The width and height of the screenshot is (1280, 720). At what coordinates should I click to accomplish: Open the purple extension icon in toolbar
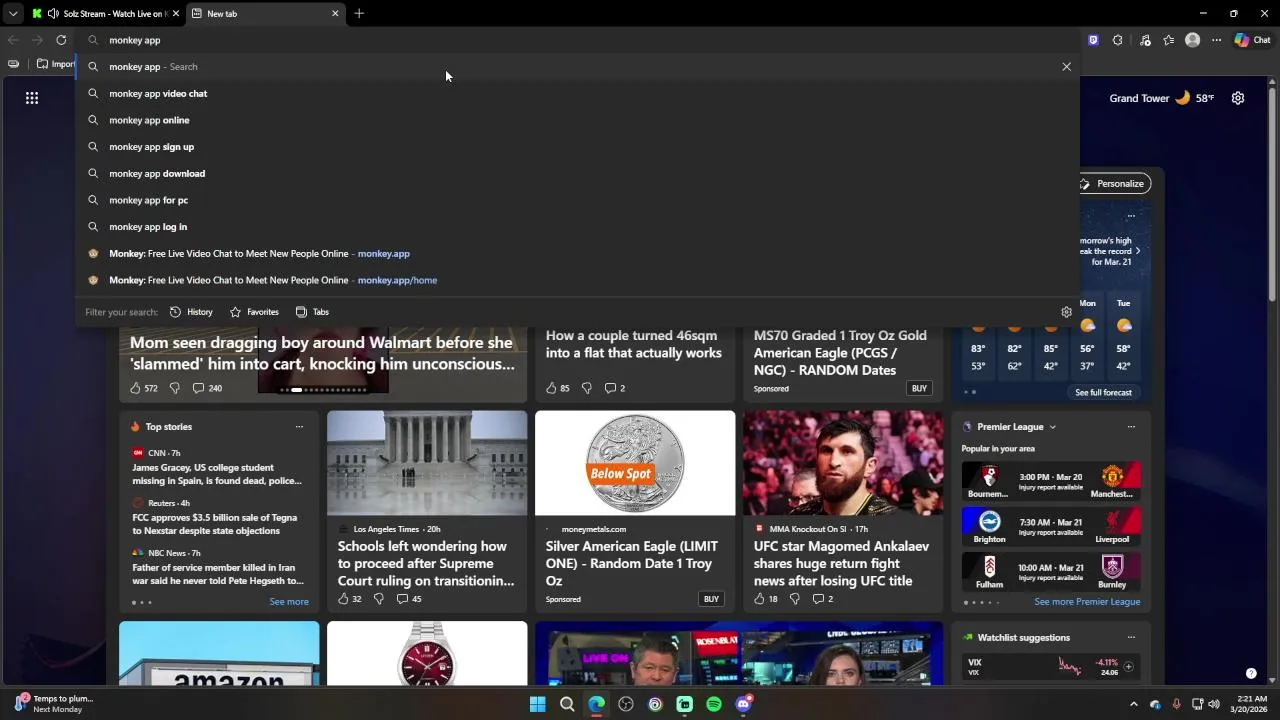point(1093,40)
